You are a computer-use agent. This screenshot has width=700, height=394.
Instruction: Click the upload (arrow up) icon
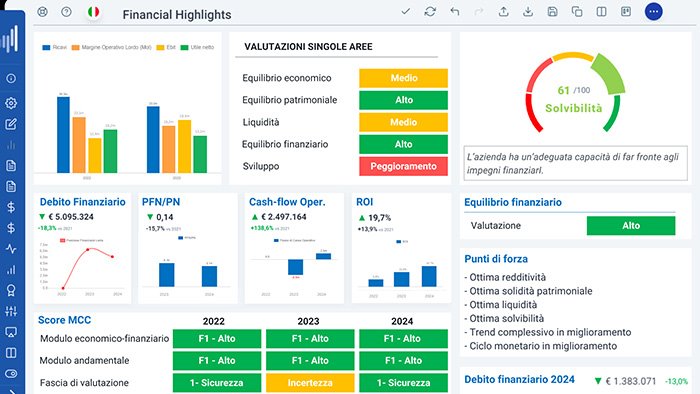pos(504,11)
